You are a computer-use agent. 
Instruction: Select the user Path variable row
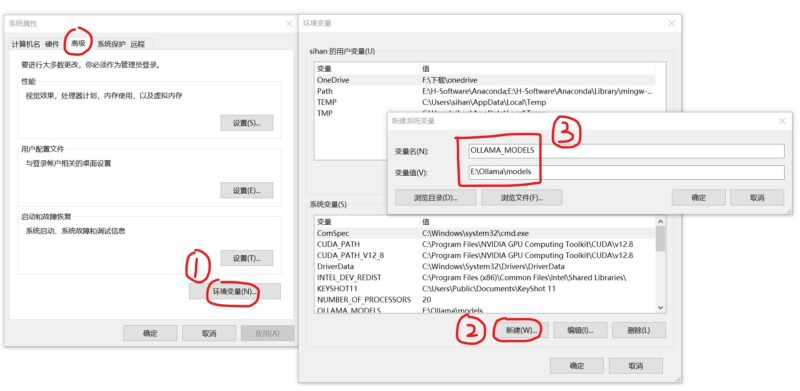(485, 91)
